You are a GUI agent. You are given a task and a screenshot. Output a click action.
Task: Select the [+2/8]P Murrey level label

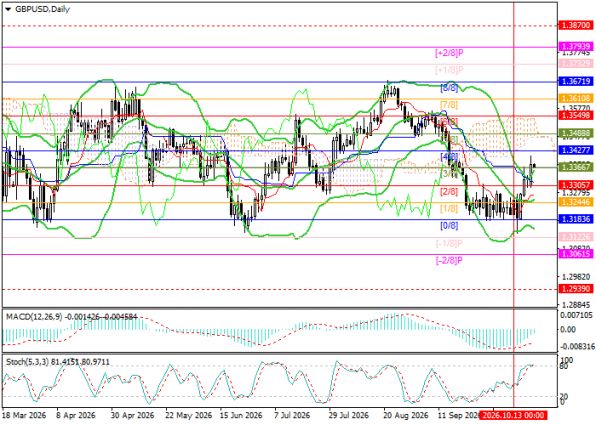click(449, 53)
